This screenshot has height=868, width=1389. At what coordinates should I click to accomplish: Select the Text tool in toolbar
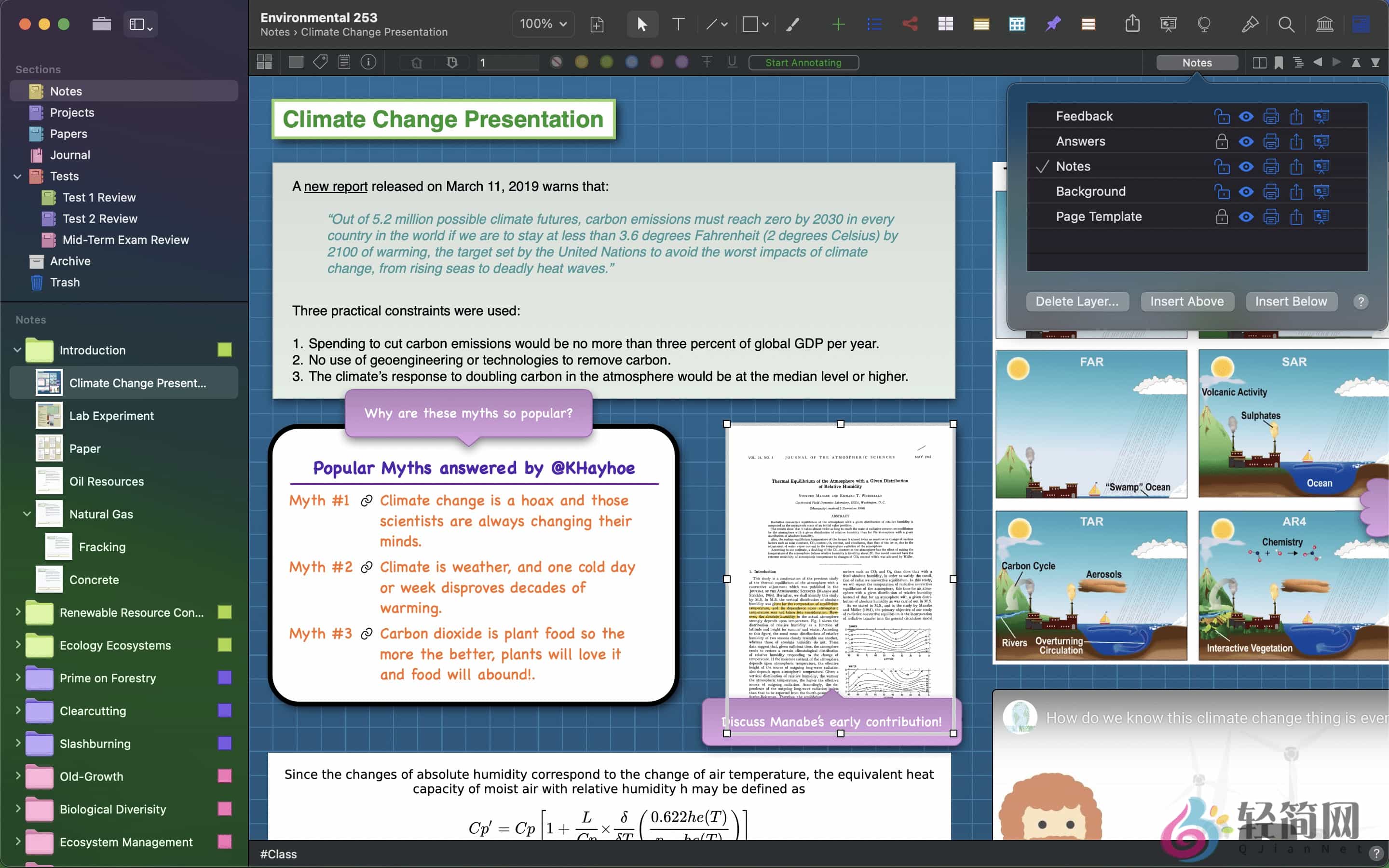(x=678, y=24)
